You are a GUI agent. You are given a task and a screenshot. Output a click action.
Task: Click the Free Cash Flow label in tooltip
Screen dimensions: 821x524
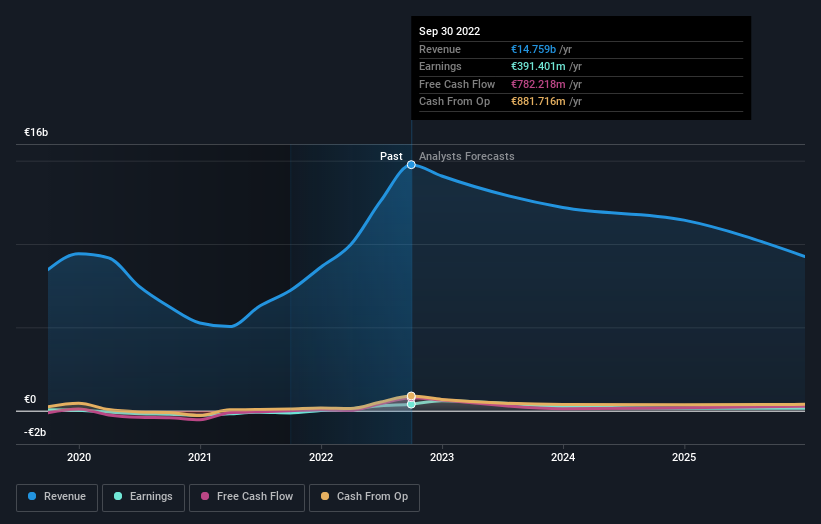457,84
